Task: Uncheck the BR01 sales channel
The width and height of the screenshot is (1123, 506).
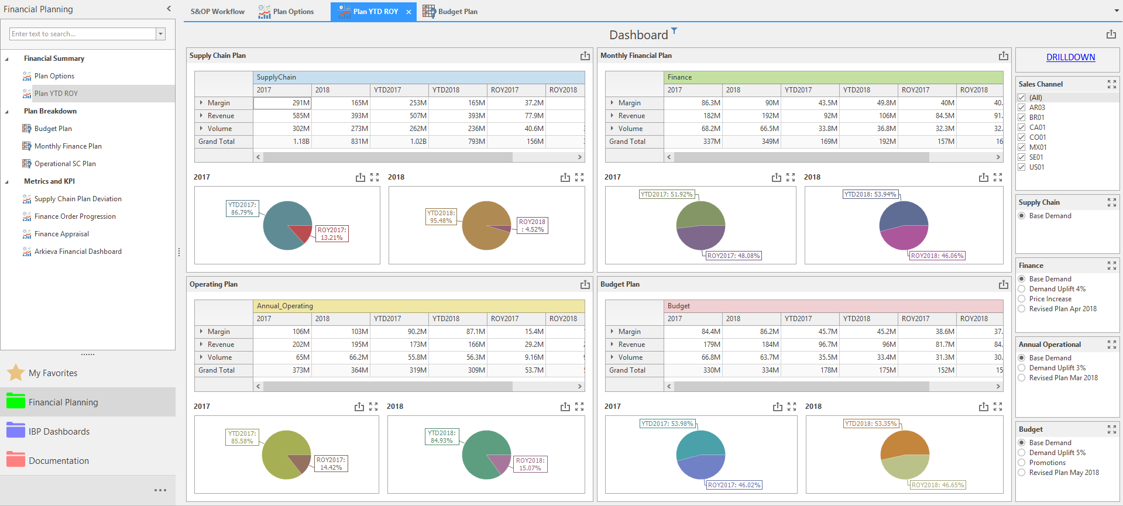Action: [1022, 117]
